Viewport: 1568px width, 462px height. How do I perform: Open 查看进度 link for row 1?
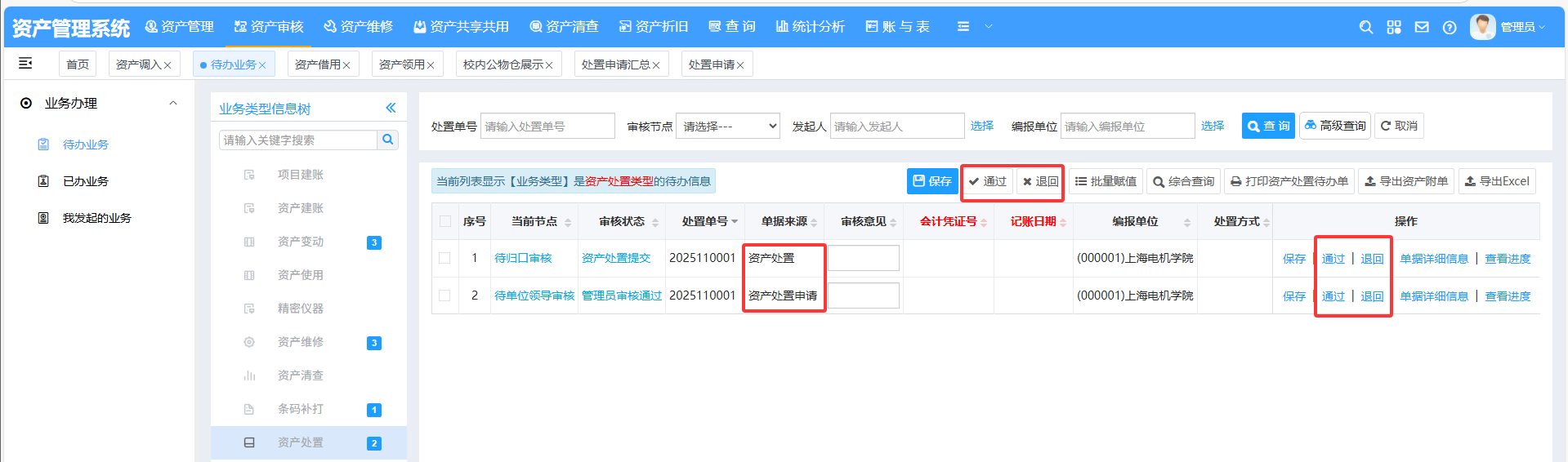click(1508, 259)
